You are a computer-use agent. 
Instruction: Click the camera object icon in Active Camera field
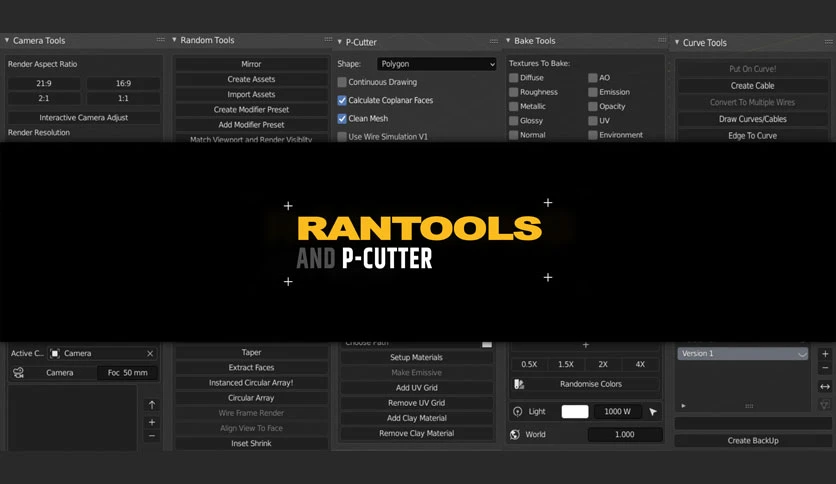click(x=54, y=353)
